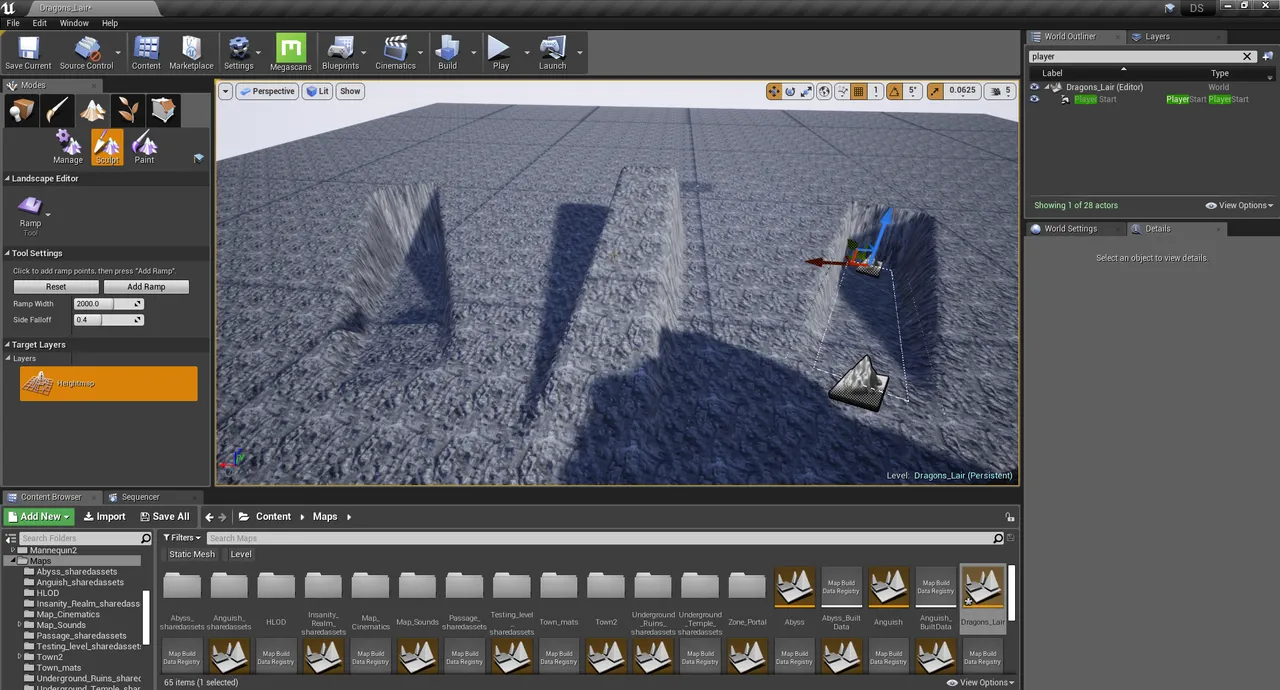Select the scale gizmo mode icon
The image size is (1280, 690).
806,91
